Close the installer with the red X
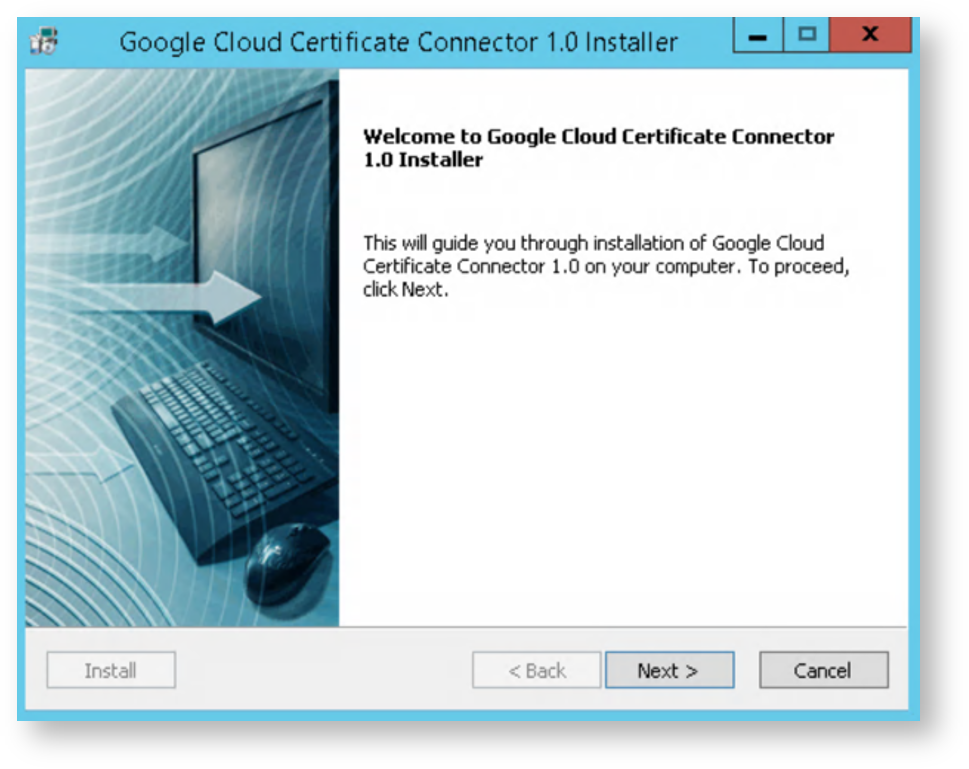This screenshot has height=769, width=969. [869, 35]
